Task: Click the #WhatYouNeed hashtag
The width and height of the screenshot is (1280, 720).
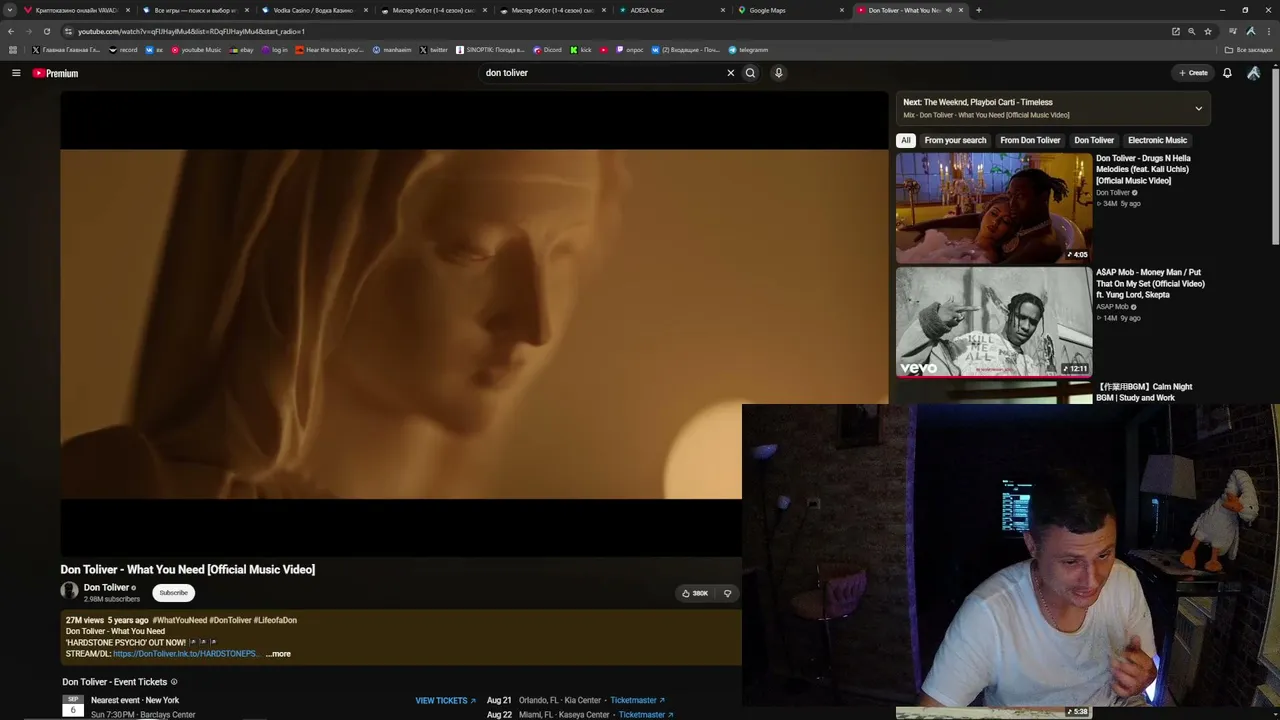Action: point(179,620)
